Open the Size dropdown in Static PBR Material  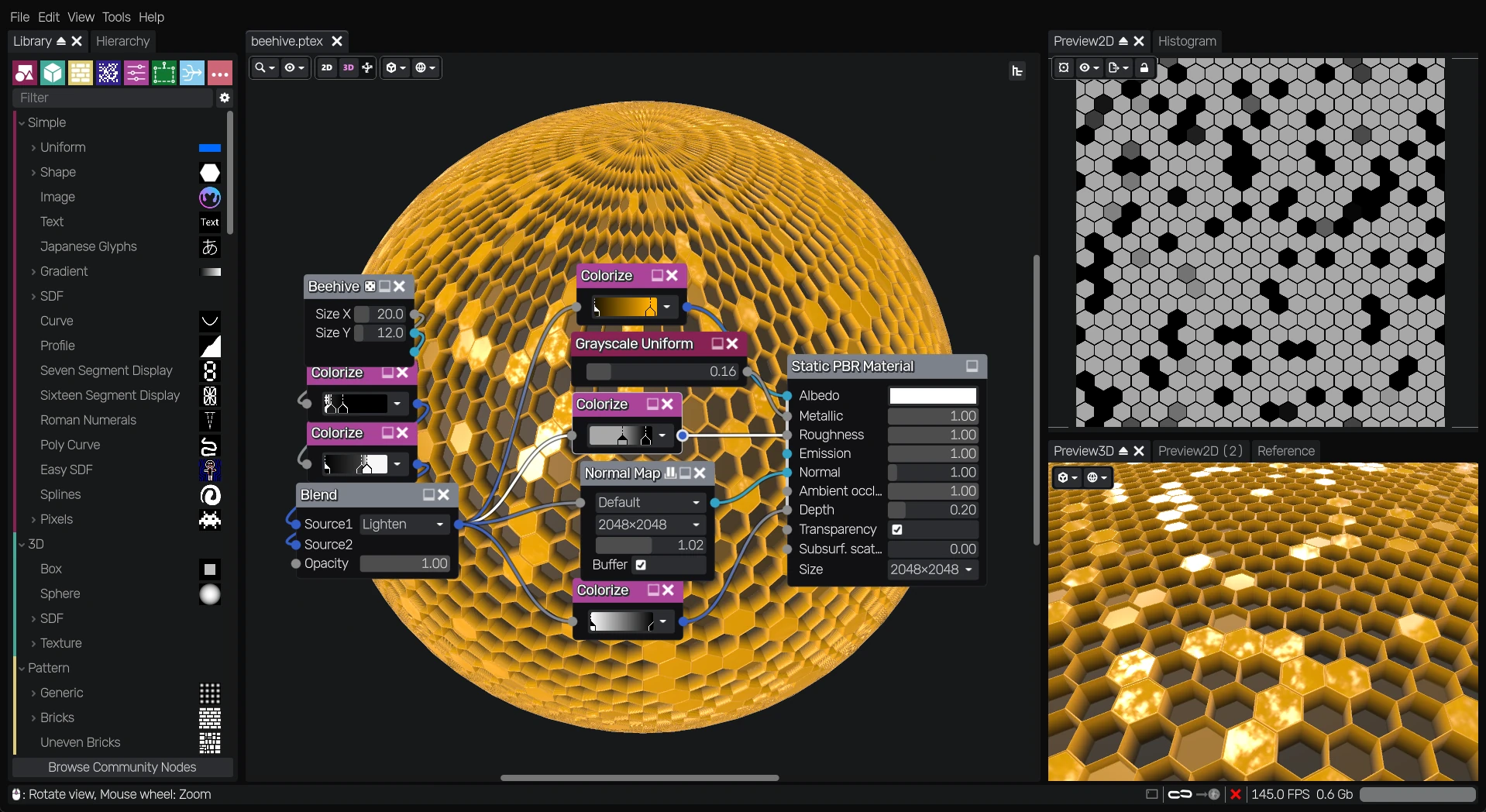tap(931, 569)
